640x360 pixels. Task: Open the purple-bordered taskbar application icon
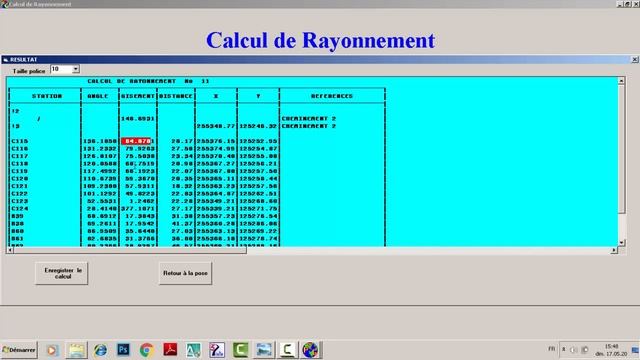(x=217, y=350)
